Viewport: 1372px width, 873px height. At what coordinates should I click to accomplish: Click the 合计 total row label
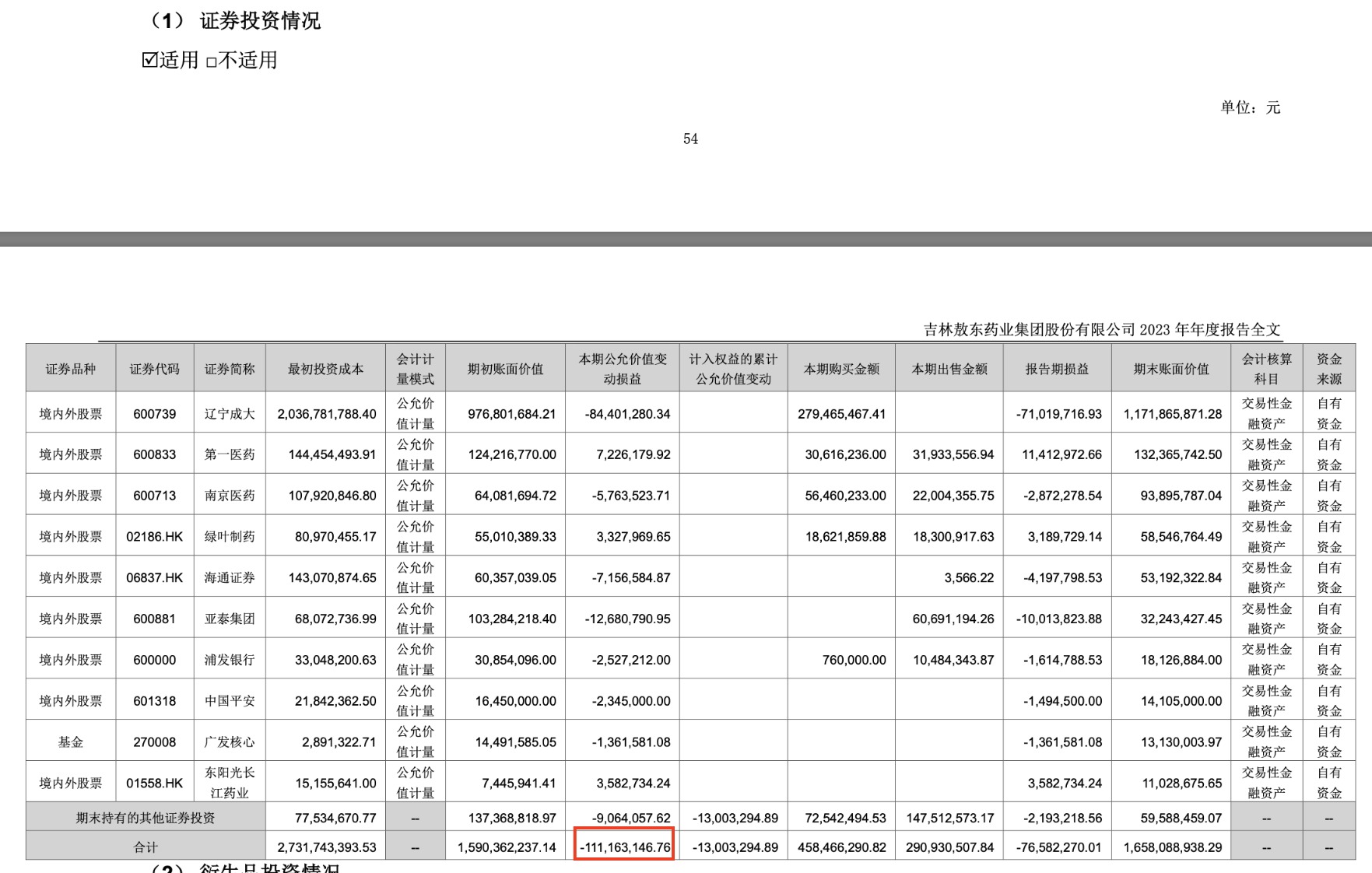(146, 847)
